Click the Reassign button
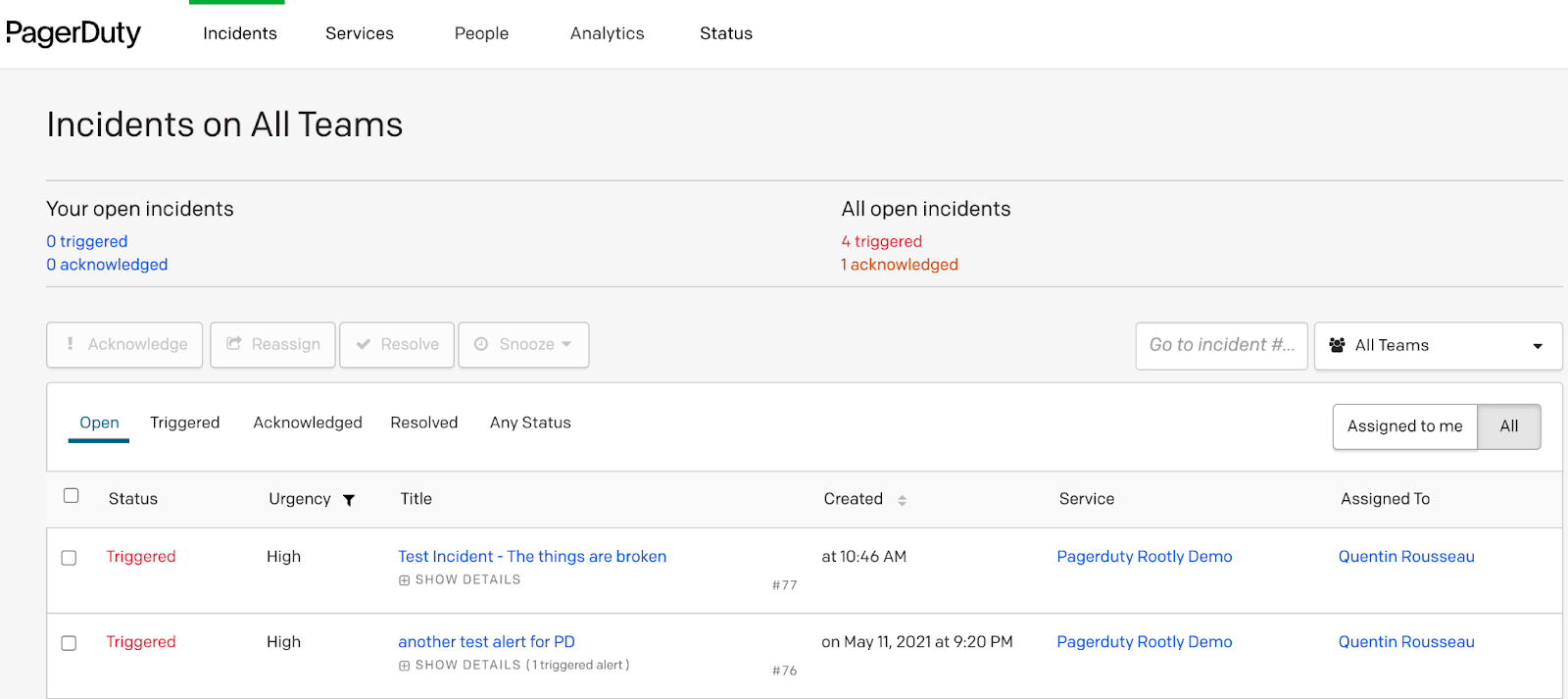This screenshot has height=699, width=1568. [x=272, y=344]
